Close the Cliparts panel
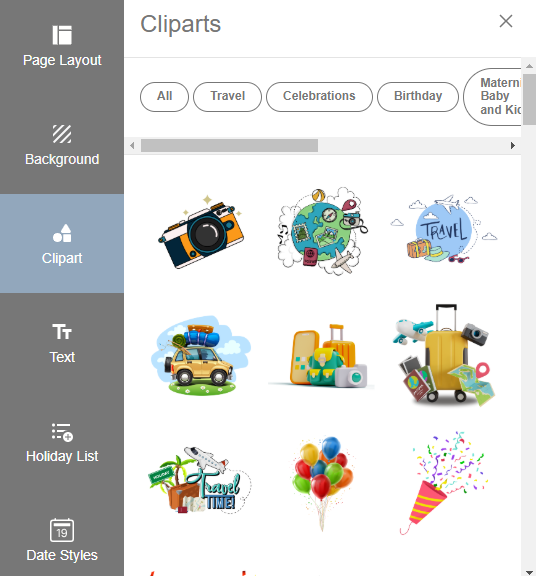Image resolution: width=536 pixels, height=576 pixels. point(506,21)
